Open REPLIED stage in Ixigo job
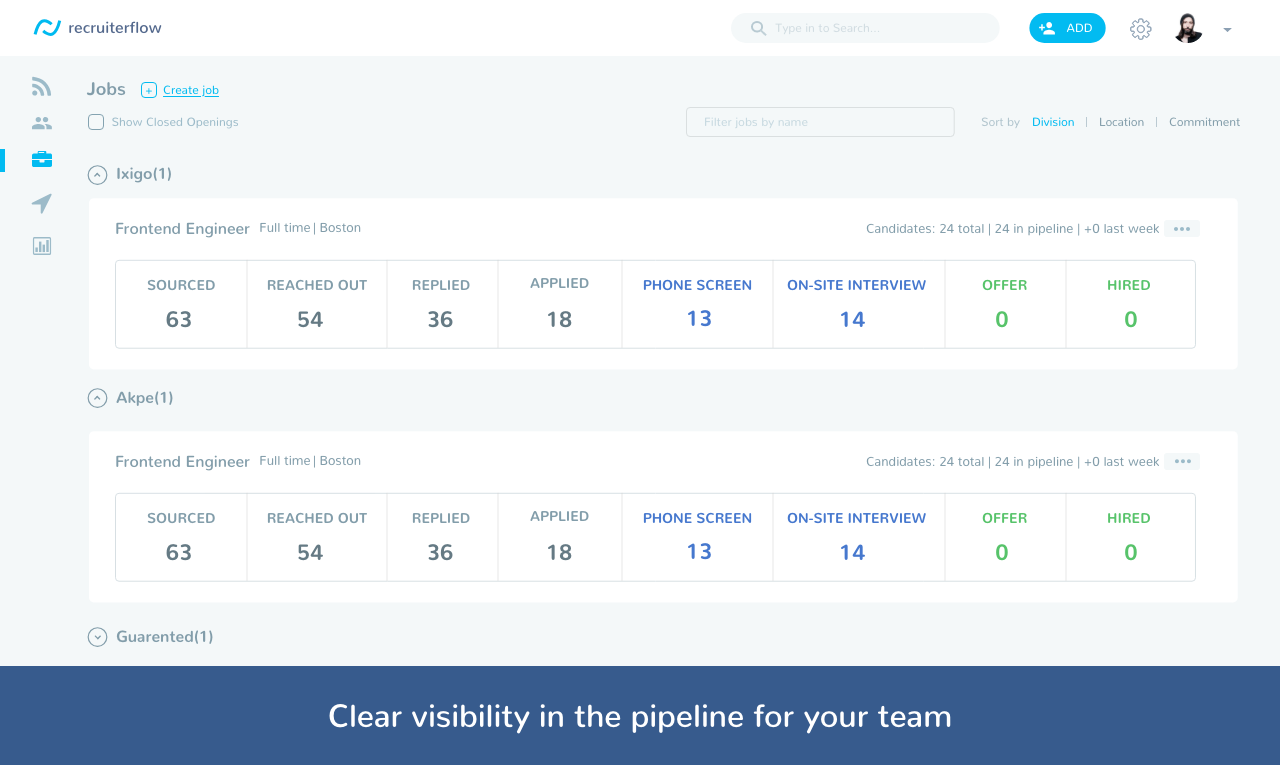The height and width of the screenshot is (765, 1280). click(x=442, y=304)
